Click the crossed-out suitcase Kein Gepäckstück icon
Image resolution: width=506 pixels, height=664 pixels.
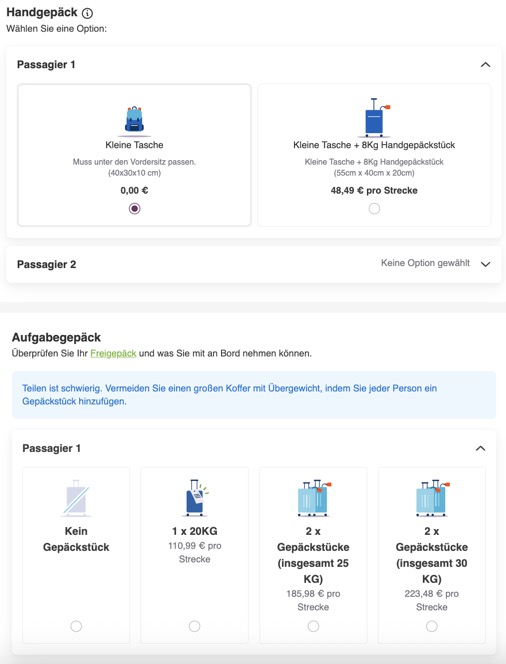76,498
